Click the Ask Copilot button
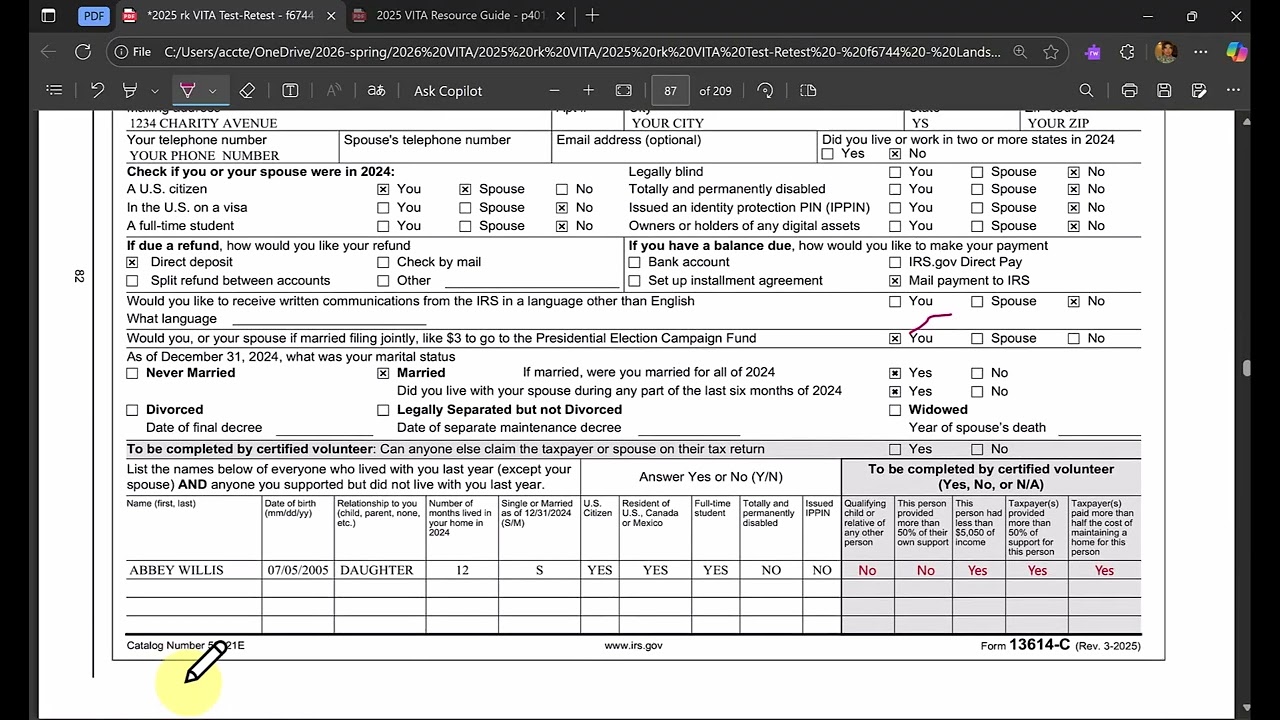The height and width of the screenshot is (720, 1280). click(448, 91)
